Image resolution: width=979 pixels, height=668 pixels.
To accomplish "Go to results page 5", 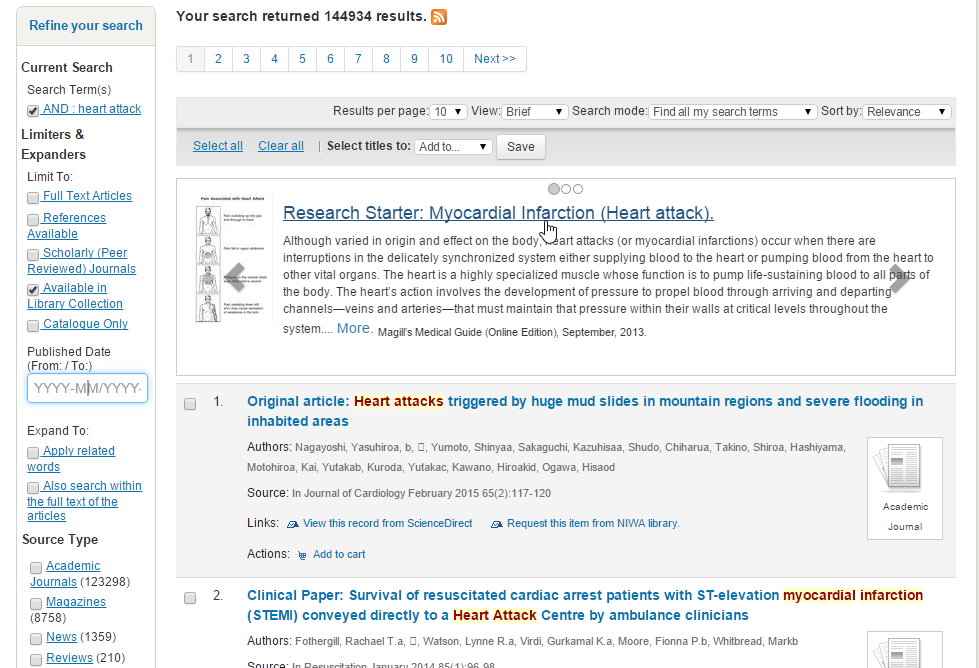I will [x=302, y=59].
